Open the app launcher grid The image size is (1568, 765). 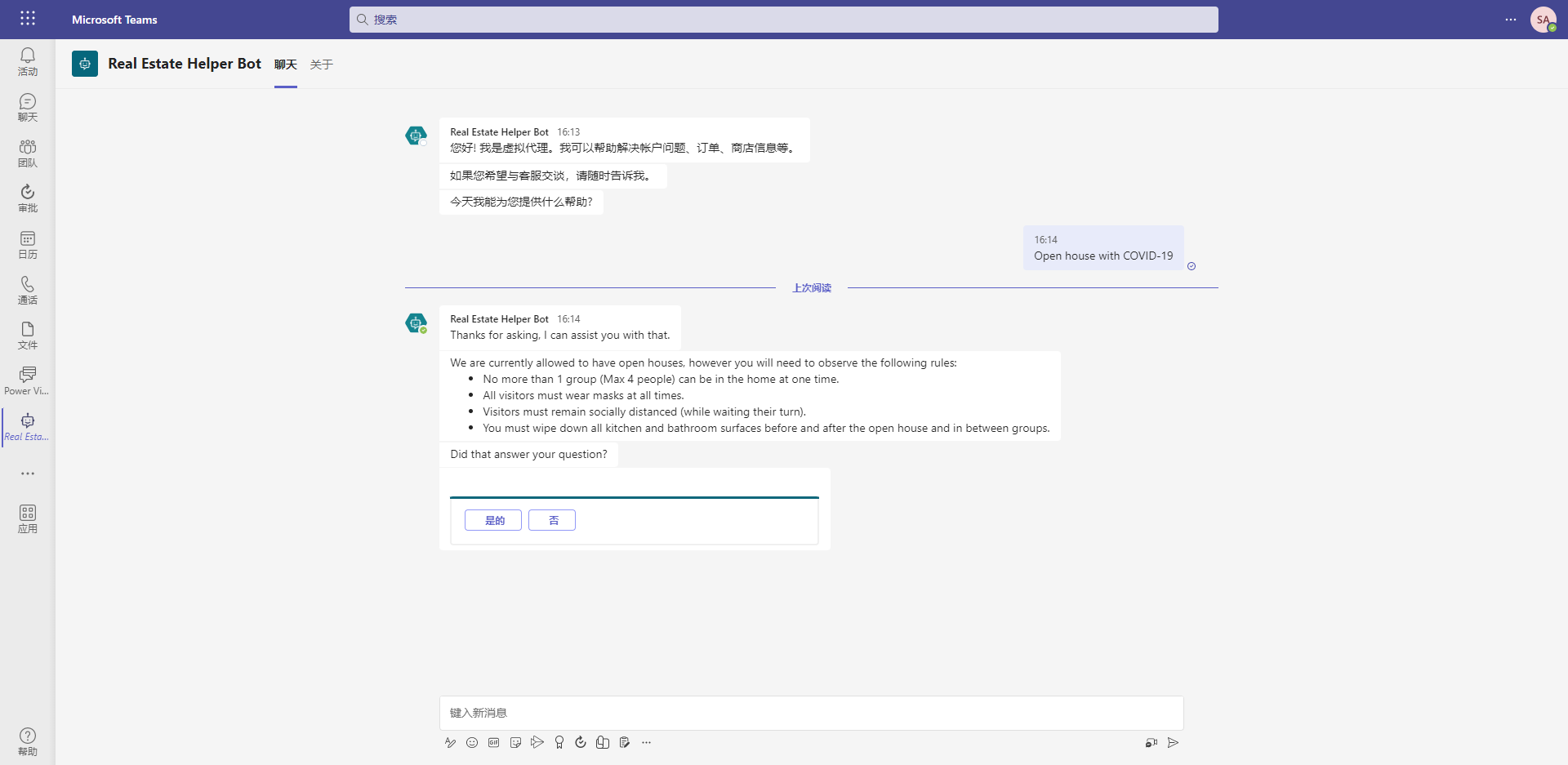[x=28, y=18]
